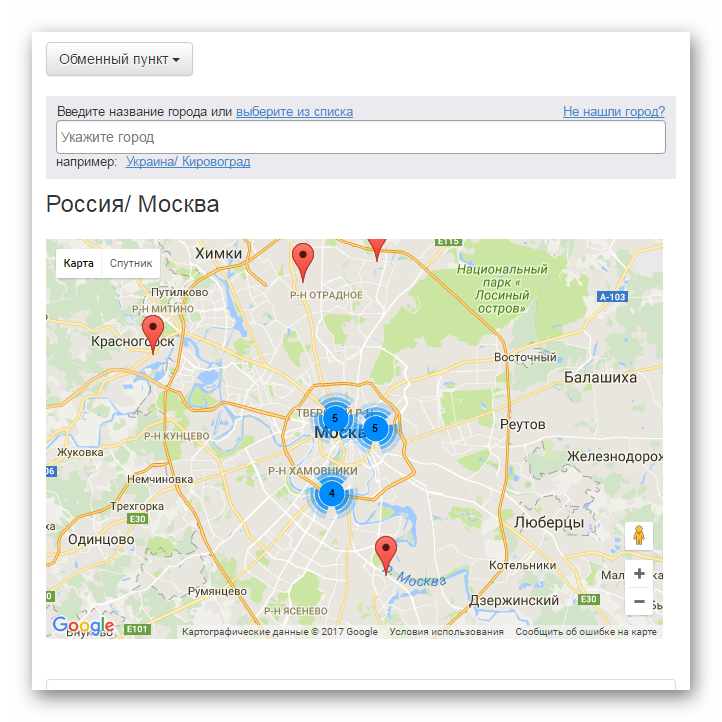
Task: Click the Котельники label on the map
Action: click(x=523, y=565)
